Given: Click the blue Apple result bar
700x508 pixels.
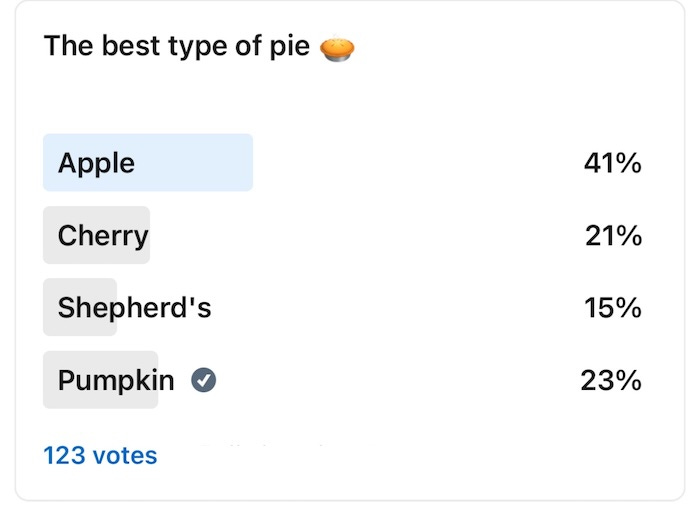Looking at the screenshot, I should [x=148, y=162].
